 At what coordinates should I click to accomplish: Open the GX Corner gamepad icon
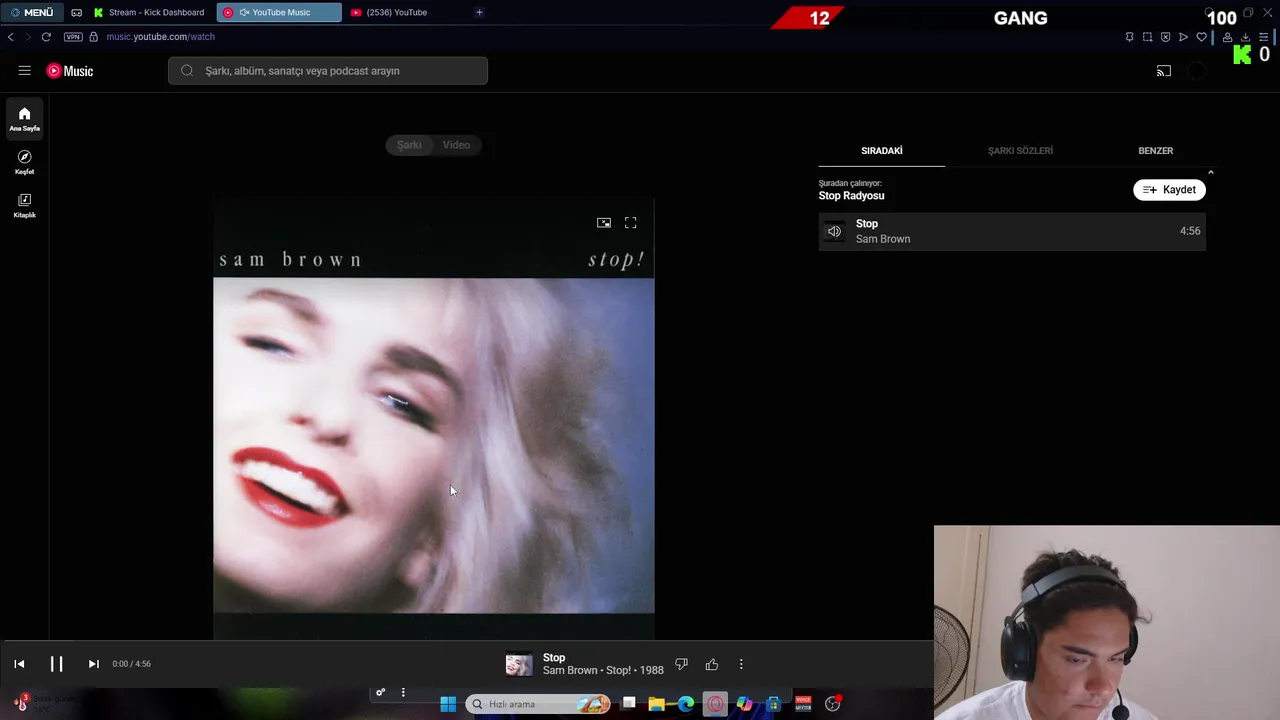[x=76, y=12]
